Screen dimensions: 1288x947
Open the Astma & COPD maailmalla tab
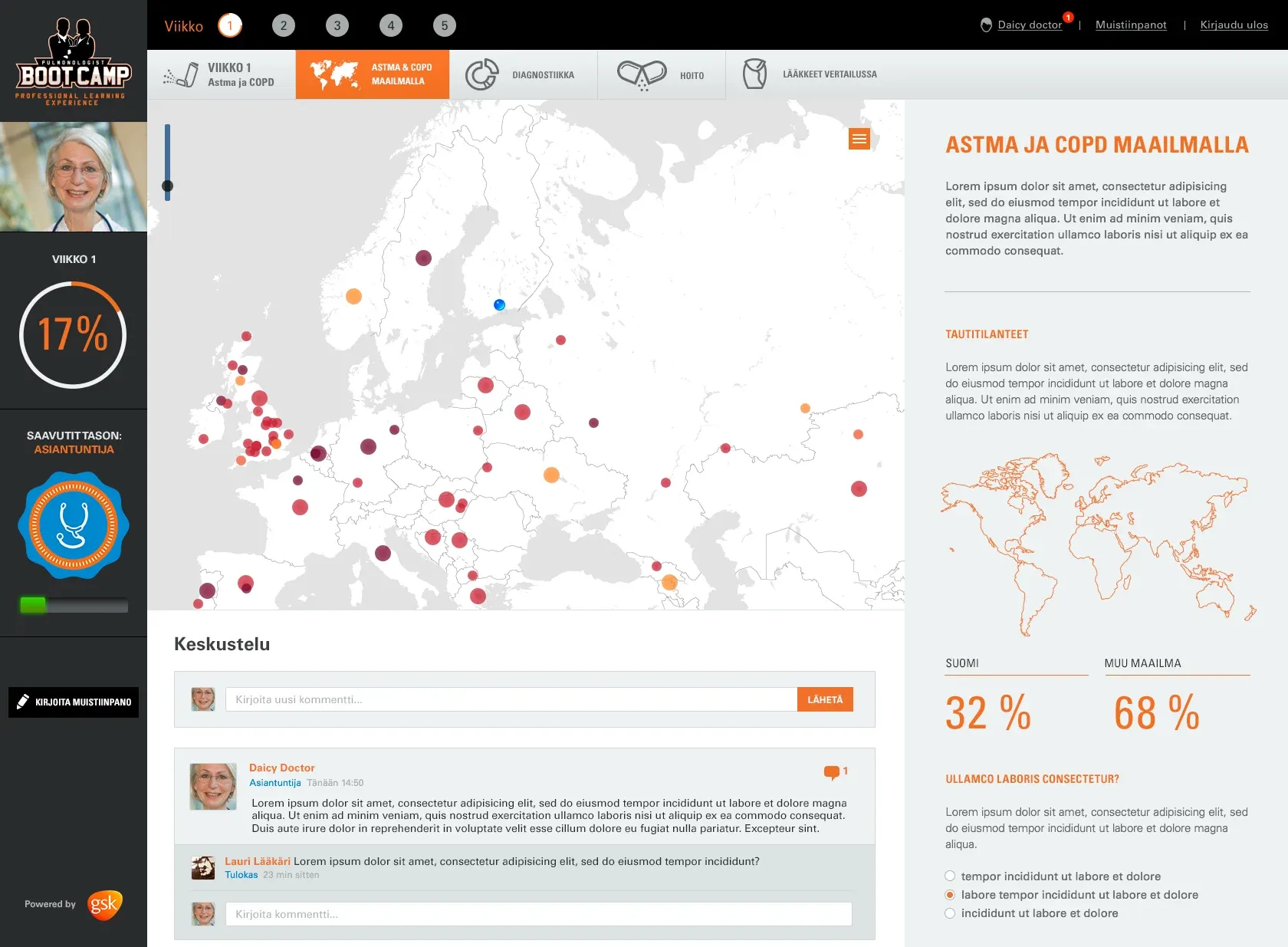[373, 74]
